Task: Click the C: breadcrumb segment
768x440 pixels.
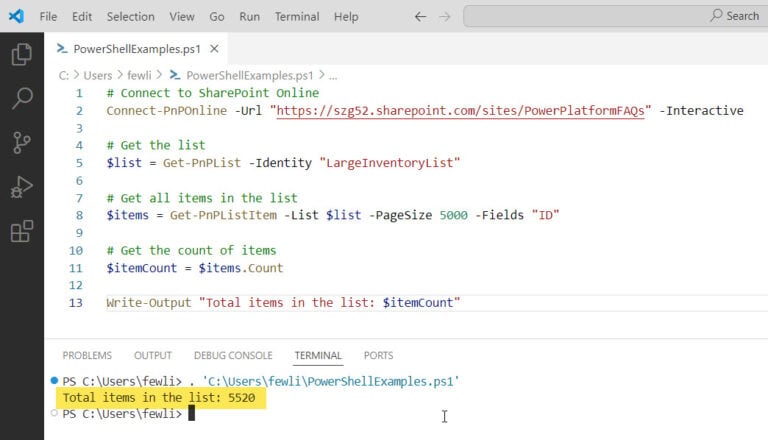Action: [x=64, y=75]
